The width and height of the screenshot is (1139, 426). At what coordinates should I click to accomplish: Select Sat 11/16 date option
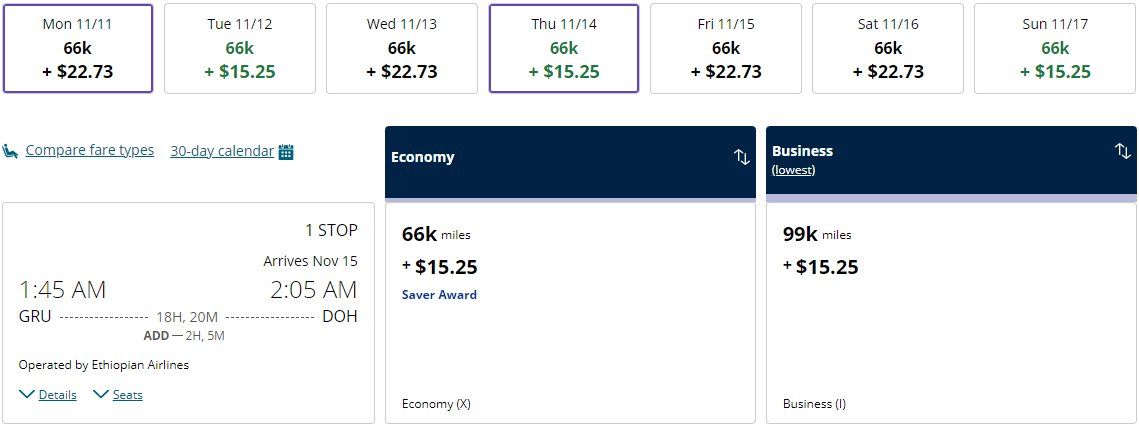[x=888, y=49]
